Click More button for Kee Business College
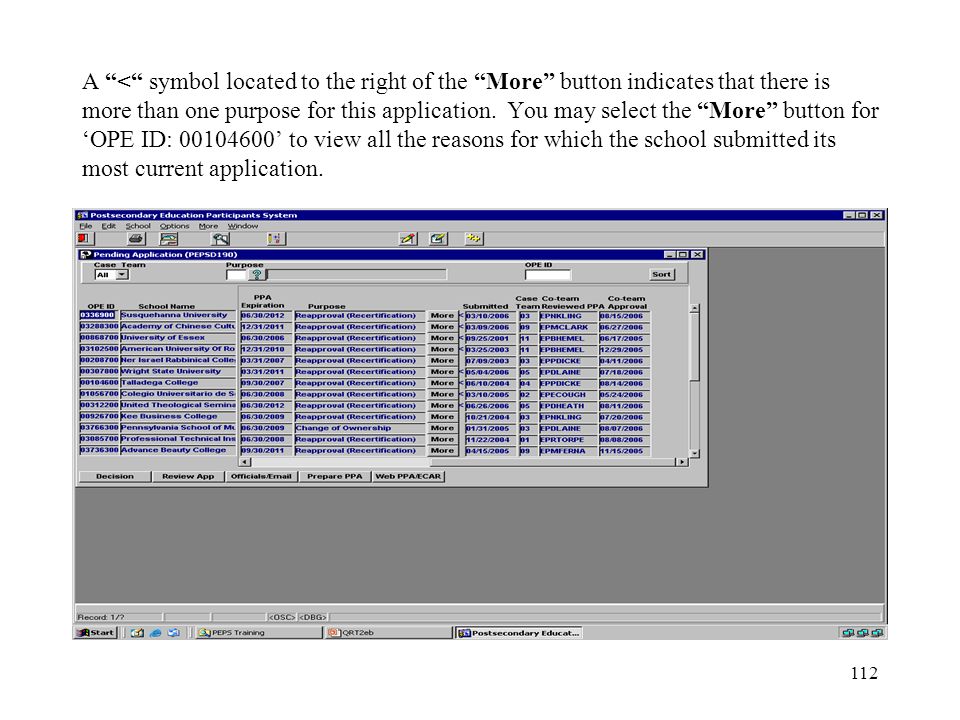Viewport: 960px width, 720px height. 442,417
